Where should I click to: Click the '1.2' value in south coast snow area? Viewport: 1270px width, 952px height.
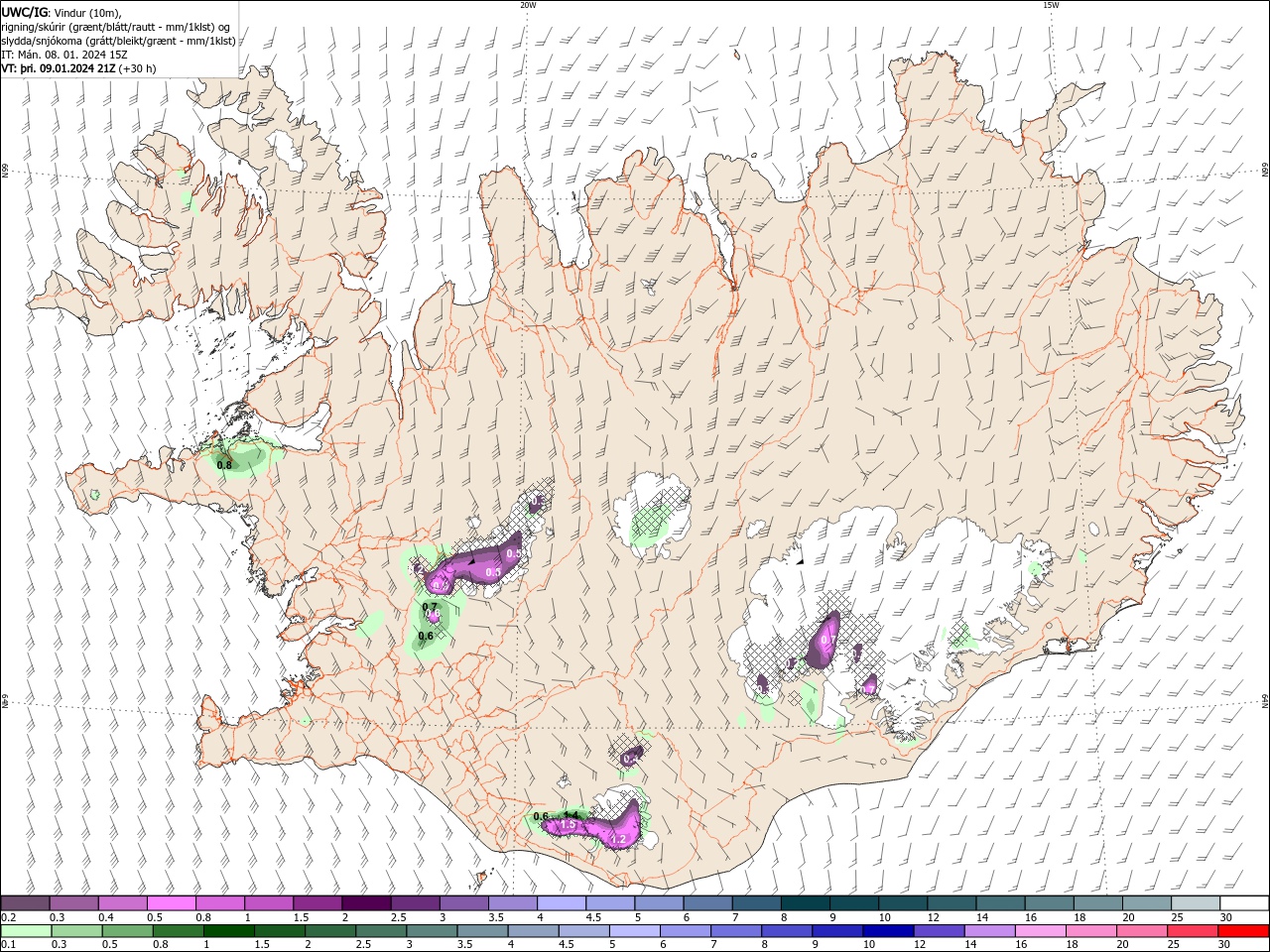tap(619, 840)
